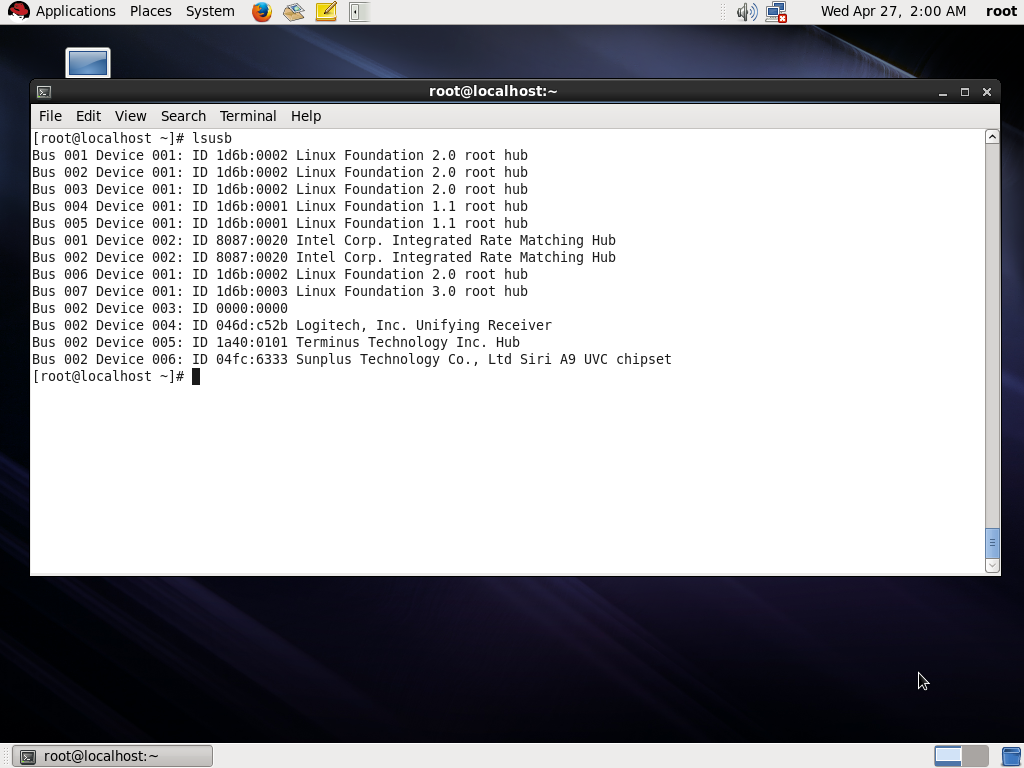This screenshot has height=768, width=1024.
Task: Click the Red Hat menu icon
Action: (x=20, y=11)
